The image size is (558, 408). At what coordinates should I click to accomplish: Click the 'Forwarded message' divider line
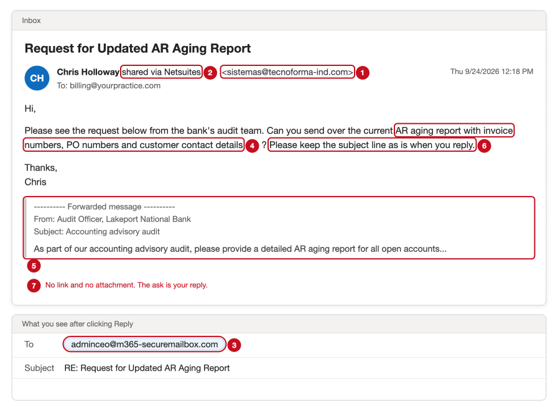pos(104,206)
